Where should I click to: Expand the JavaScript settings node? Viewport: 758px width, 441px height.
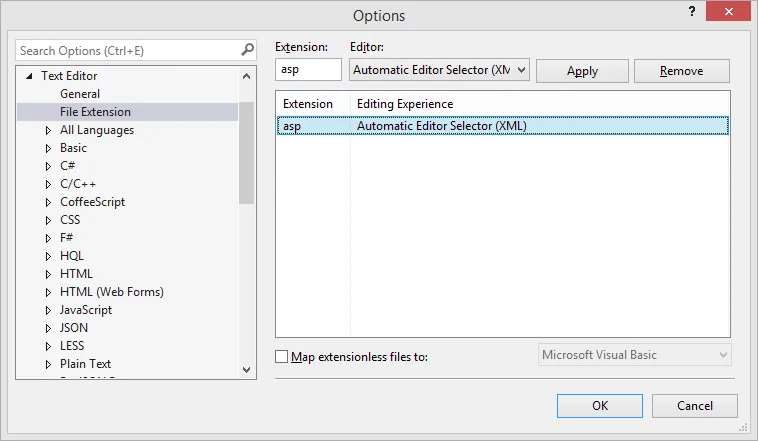(48, 310)
